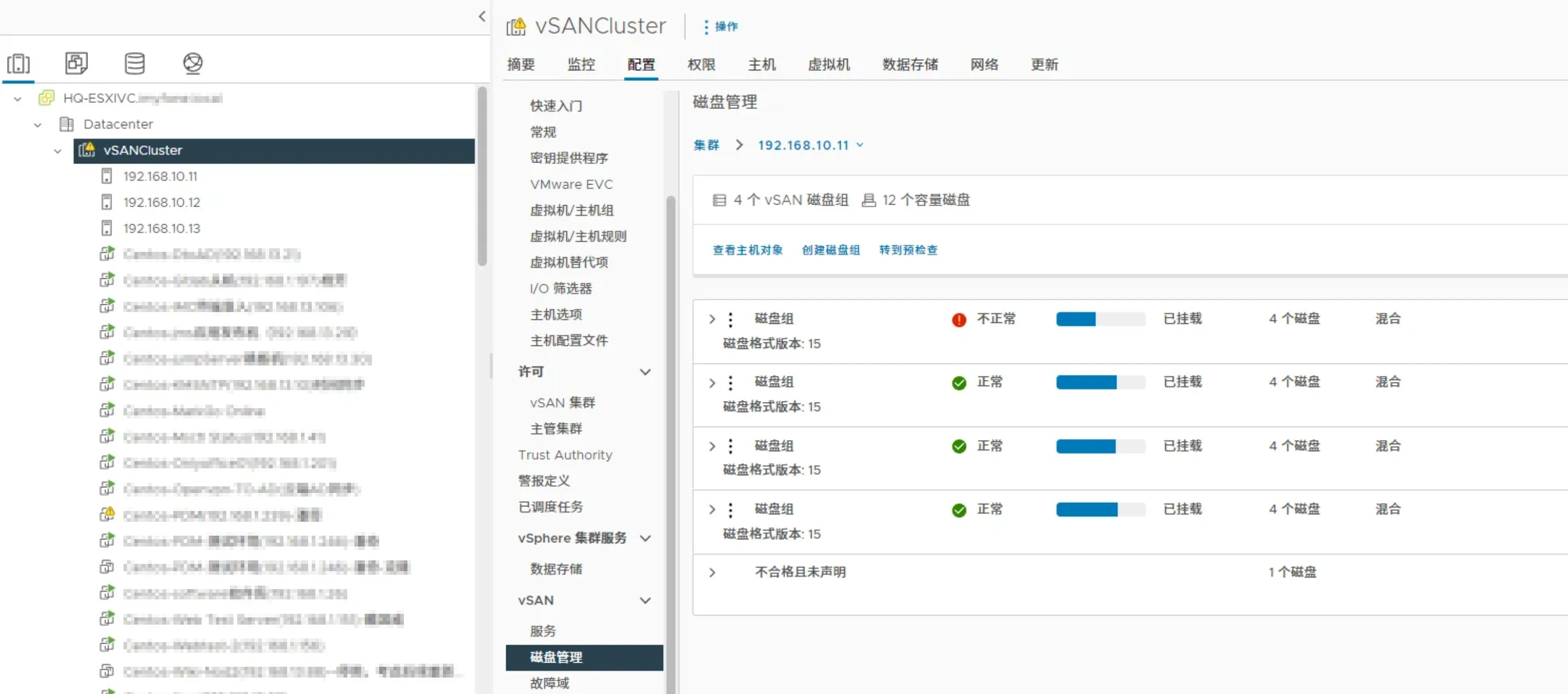Image resolution: width=1568 pixels, height=694 pixels.
Task: Open the Hosts and Clusters inventory view
Action: [x=18, y=63]
